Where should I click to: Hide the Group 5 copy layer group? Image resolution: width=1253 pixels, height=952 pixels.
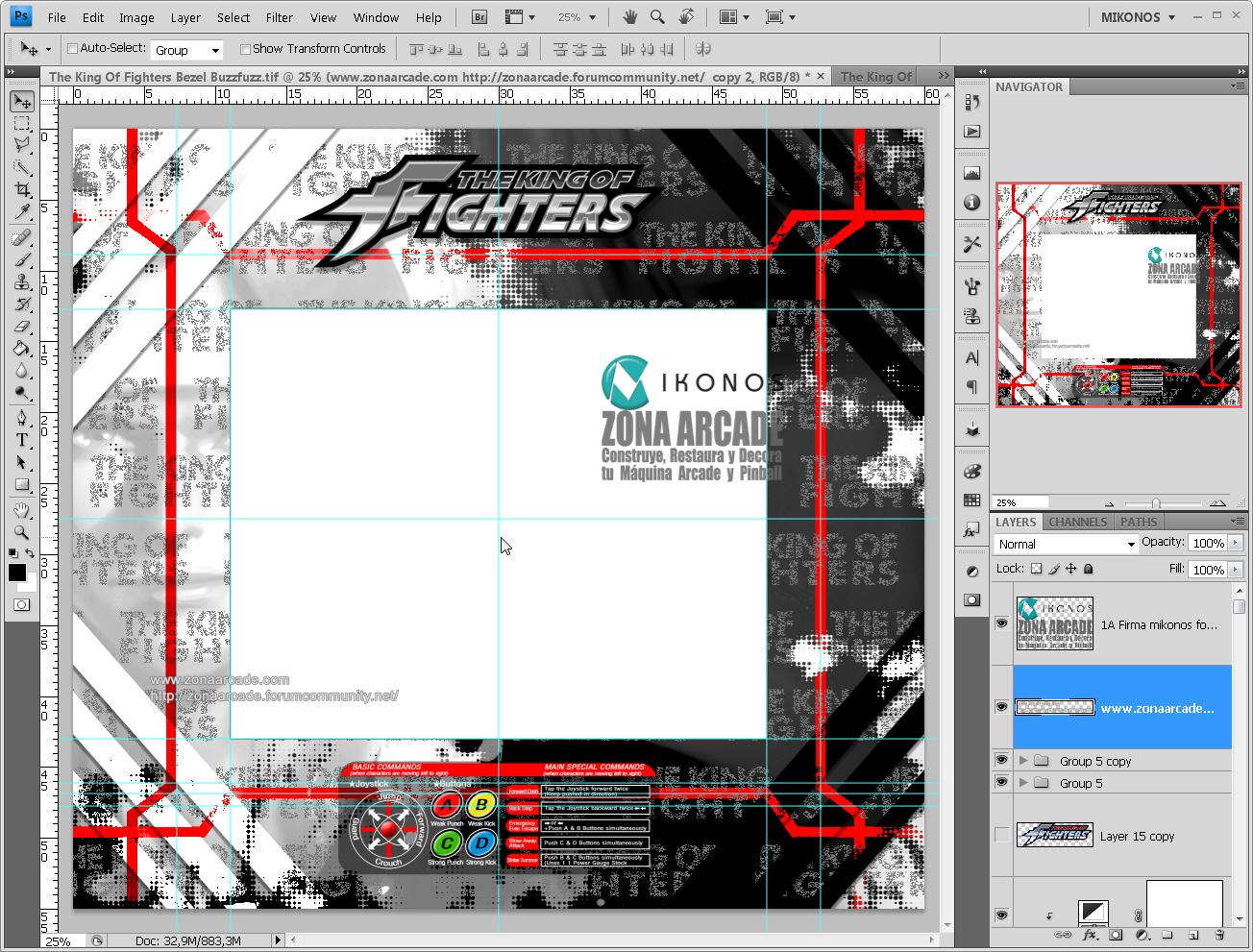[1001, 760]
